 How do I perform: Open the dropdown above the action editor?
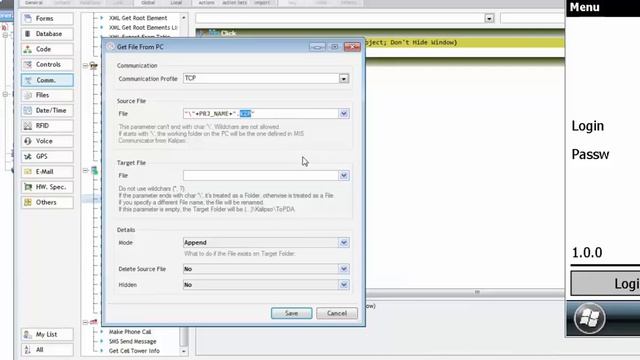point(489,18)
